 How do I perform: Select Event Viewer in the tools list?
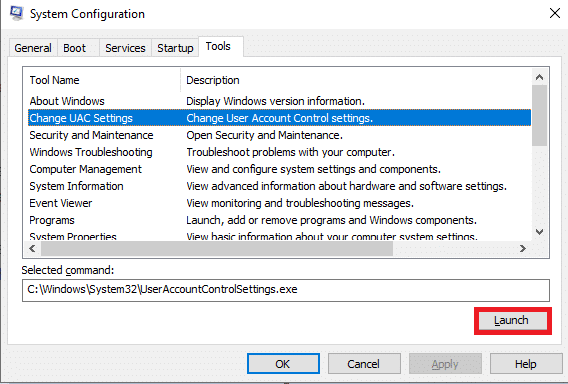279,203
